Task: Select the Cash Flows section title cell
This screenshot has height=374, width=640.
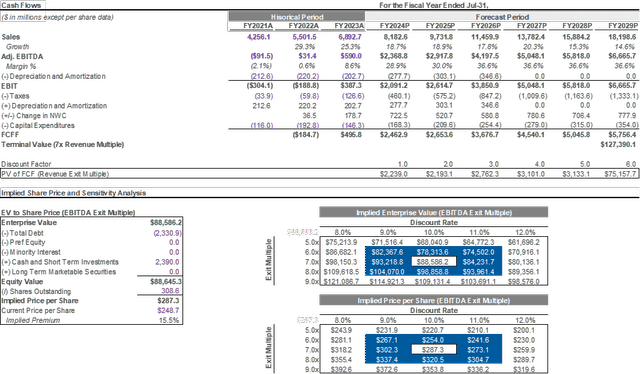Action: [x=21, y=5]
